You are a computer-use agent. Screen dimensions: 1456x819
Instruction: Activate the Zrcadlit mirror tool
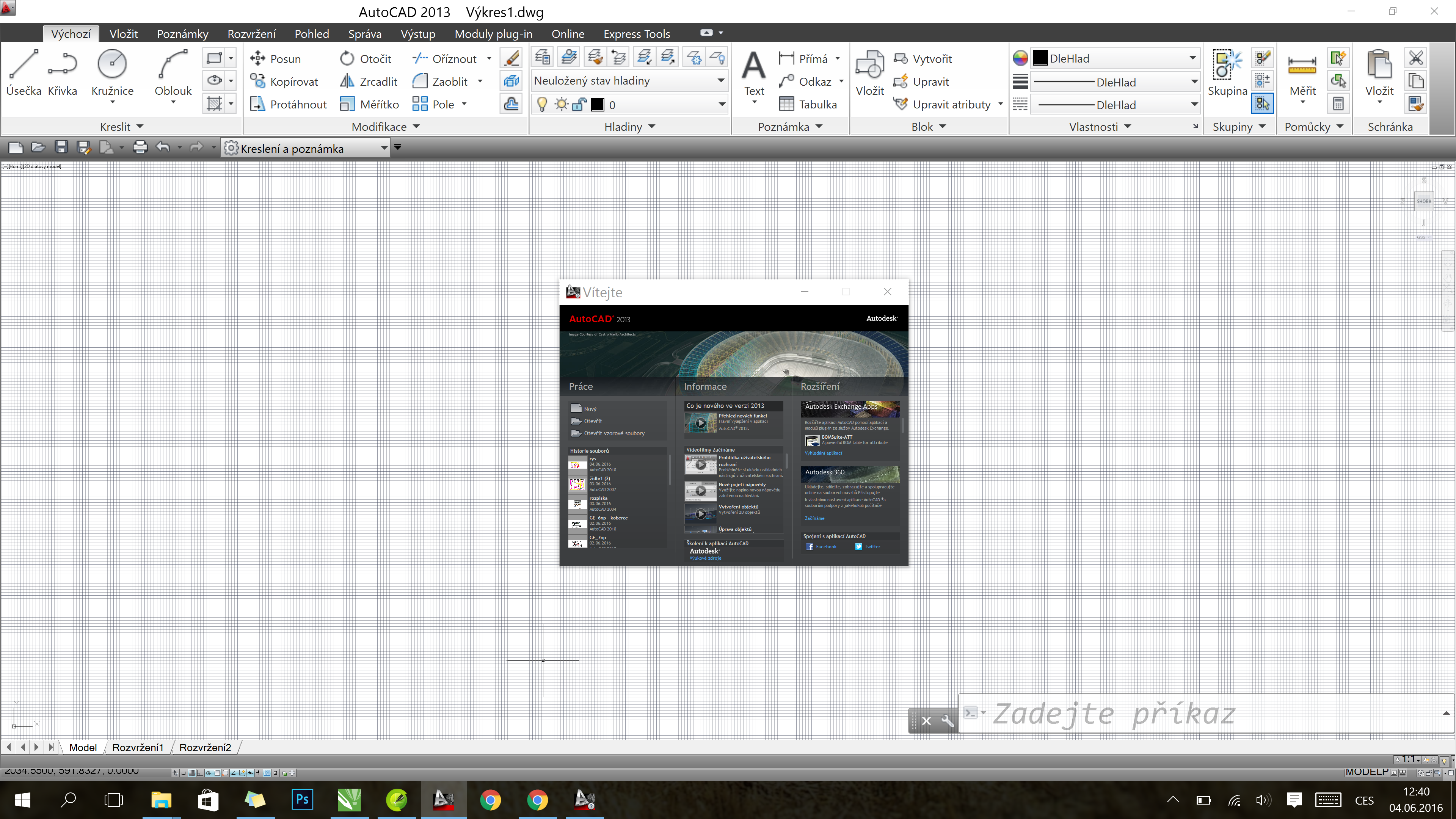[x=369, y=82]
